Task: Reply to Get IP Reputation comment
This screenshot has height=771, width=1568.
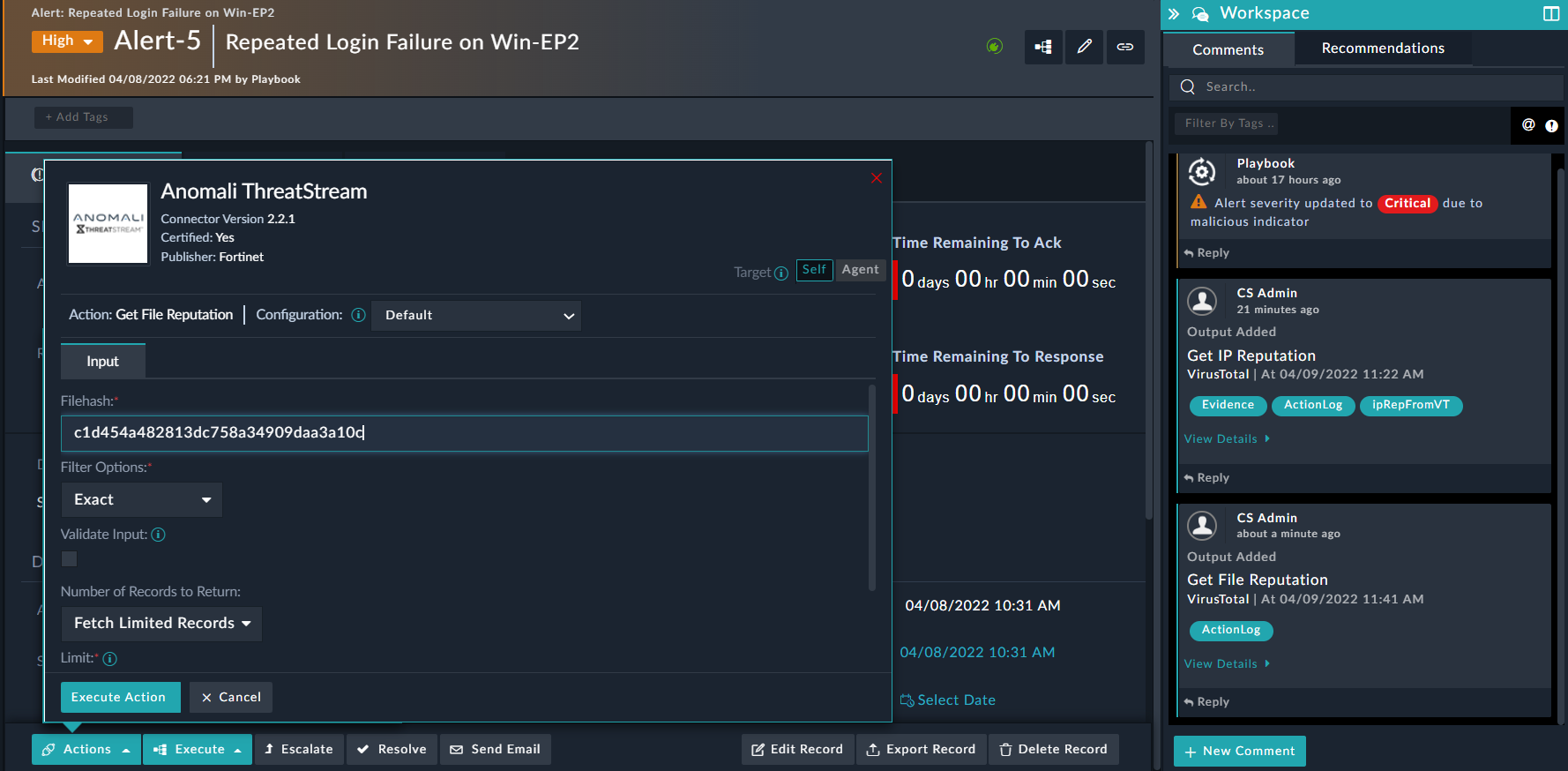Action: pyautogui.click(x=1206, y=478)
